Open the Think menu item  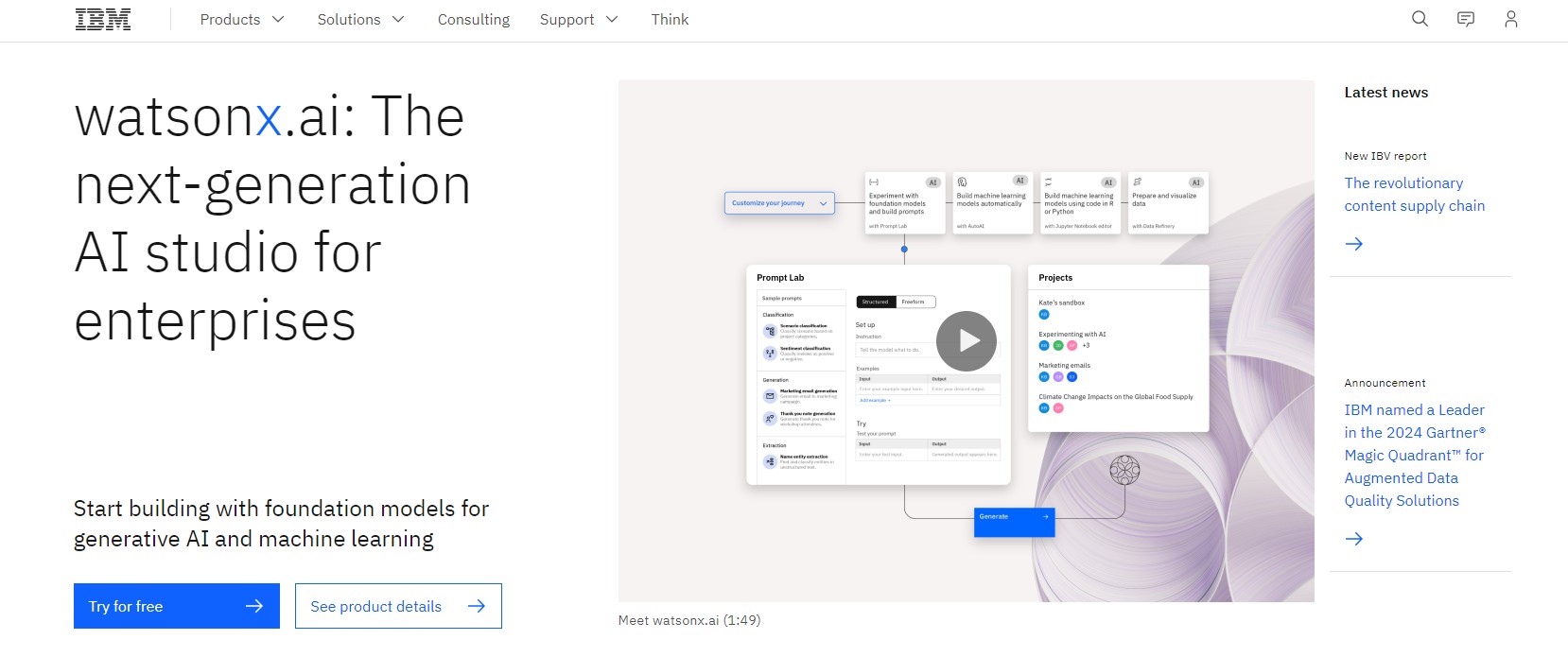[670, 19]
